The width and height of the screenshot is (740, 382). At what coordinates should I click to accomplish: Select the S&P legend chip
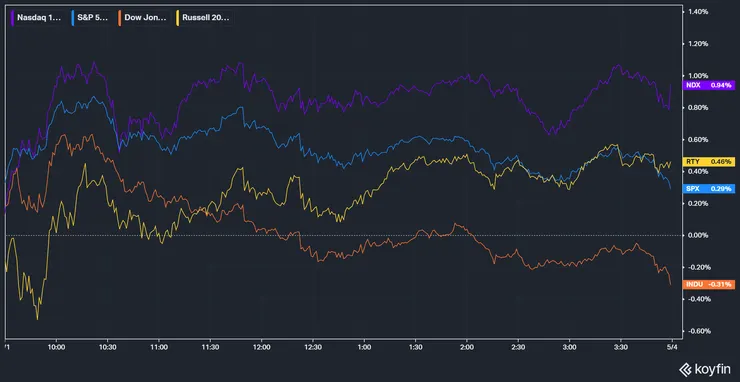click(91, 18)
